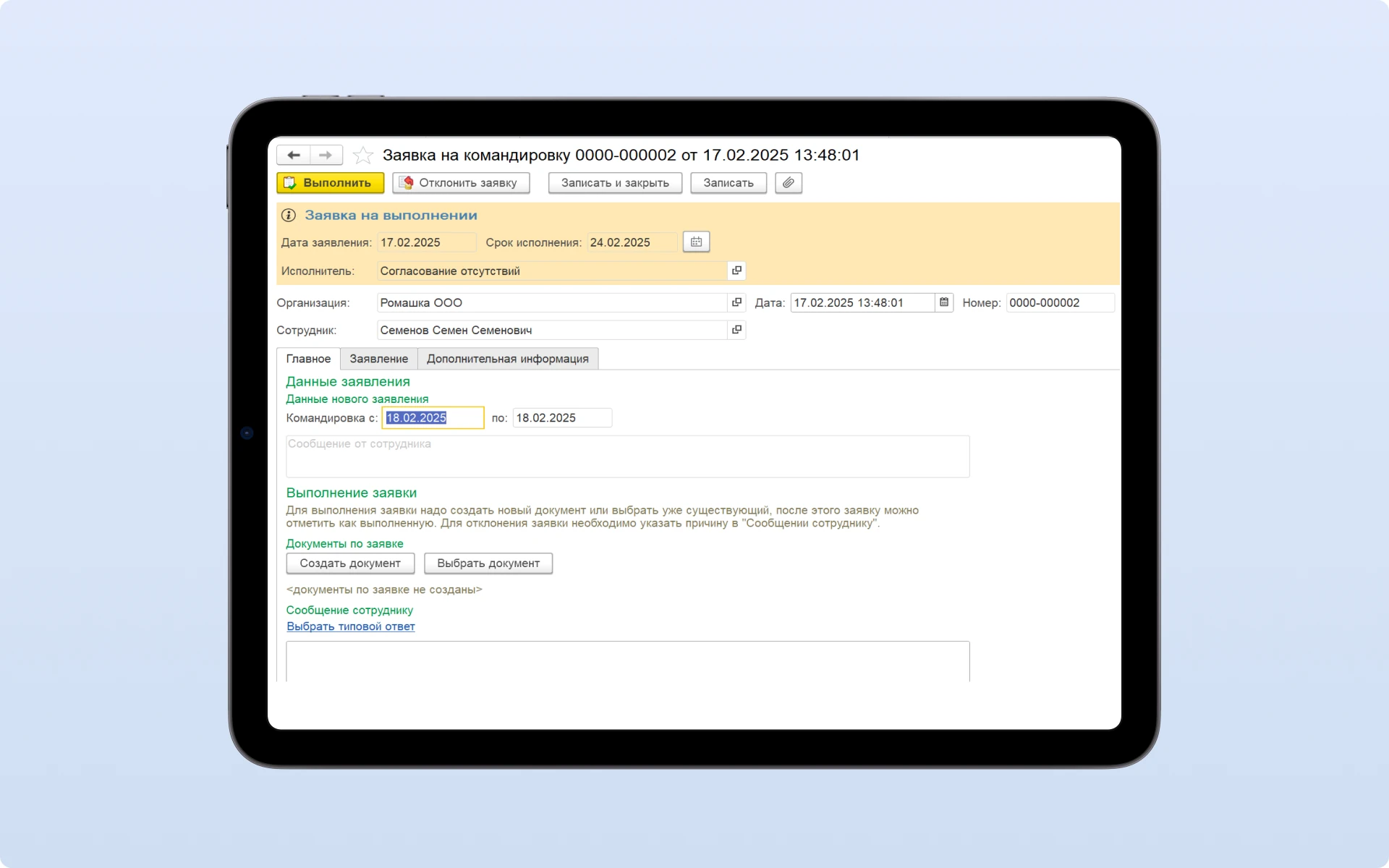Open the Дополнительная информация tab
Image resolution: width=1389 pixels, height=868 pixels.
pos(507,359)
